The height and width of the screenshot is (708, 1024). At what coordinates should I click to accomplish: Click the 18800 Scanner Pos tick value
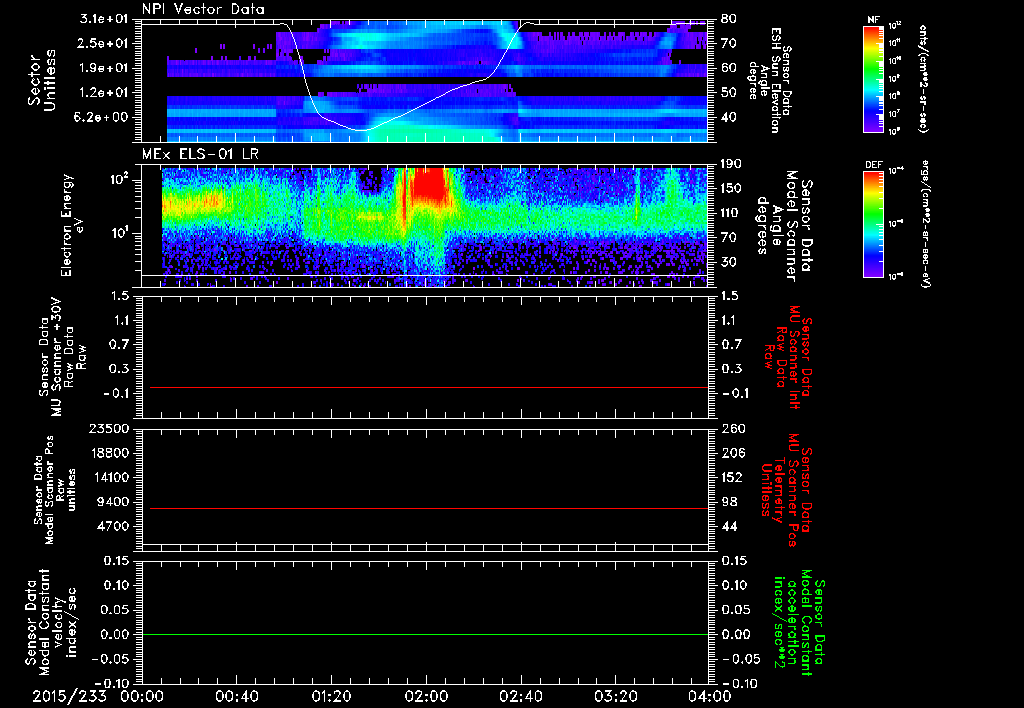(108, 453)
